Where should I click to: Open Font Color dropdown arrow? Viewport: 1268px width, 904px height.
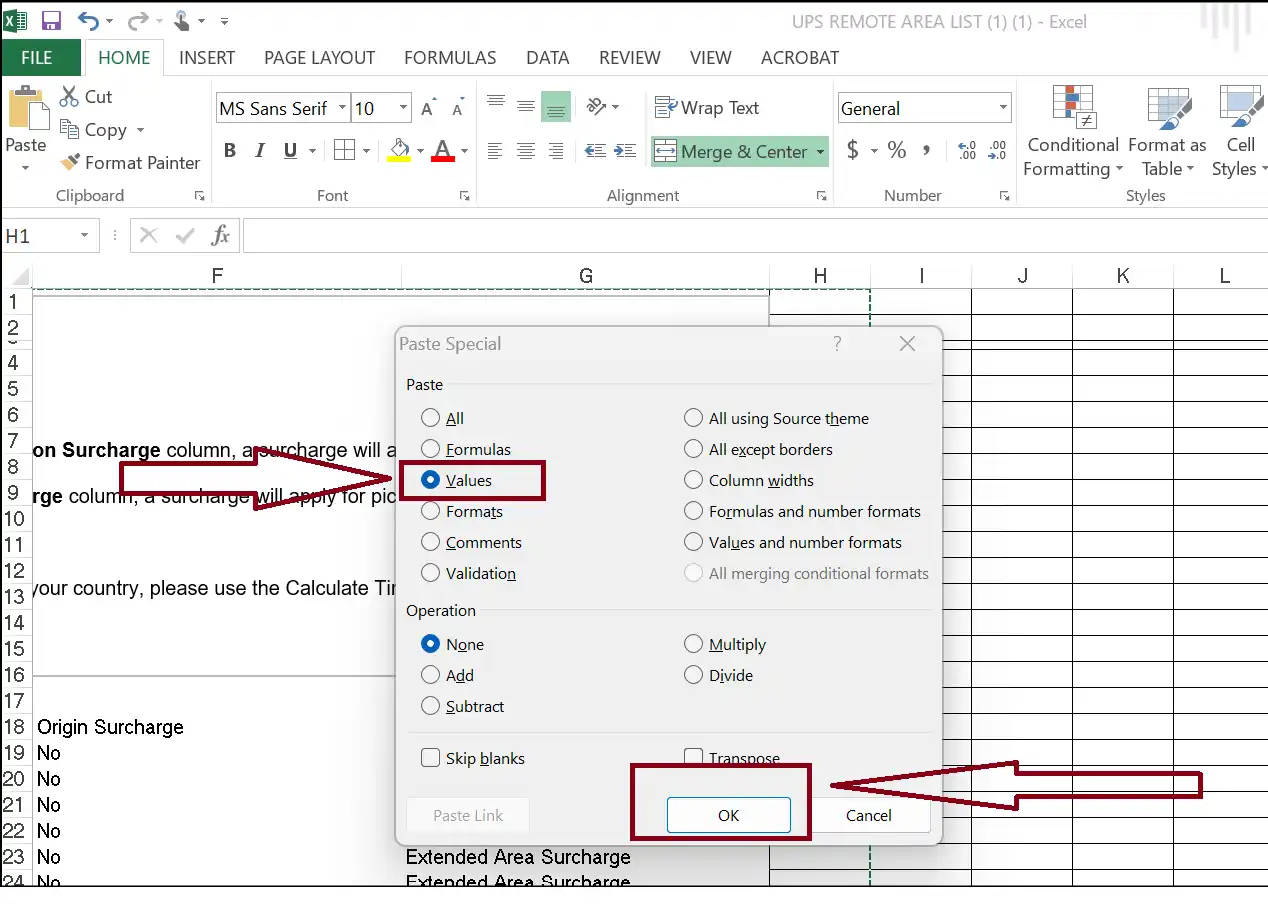[465, 151]
